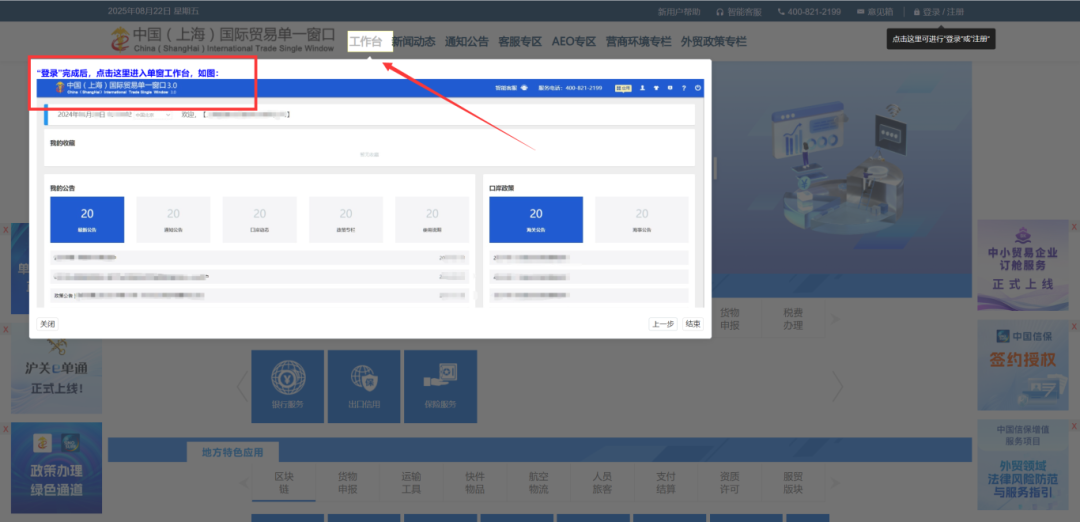Click 登录 / 注册 with lock icon

pos(939,12)
